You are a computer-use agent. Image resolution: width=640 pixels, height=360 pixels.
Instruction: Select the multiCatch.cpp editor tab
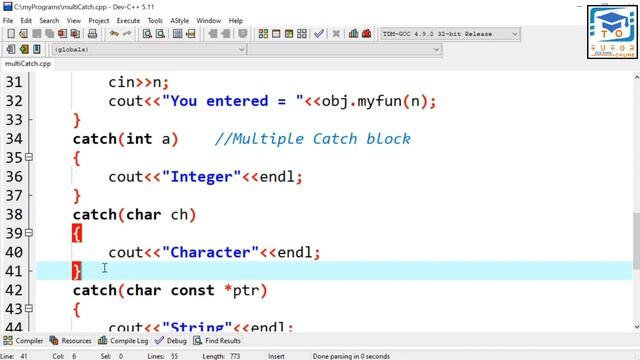coord(28,64)
